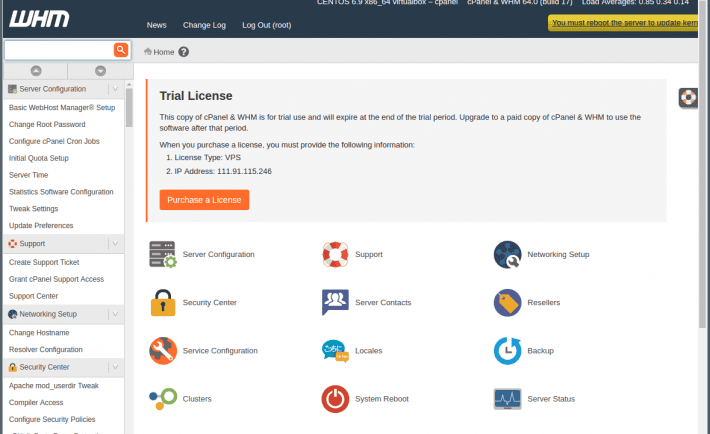Open the help question mark beside Home
710x434 pixels.
183,52
